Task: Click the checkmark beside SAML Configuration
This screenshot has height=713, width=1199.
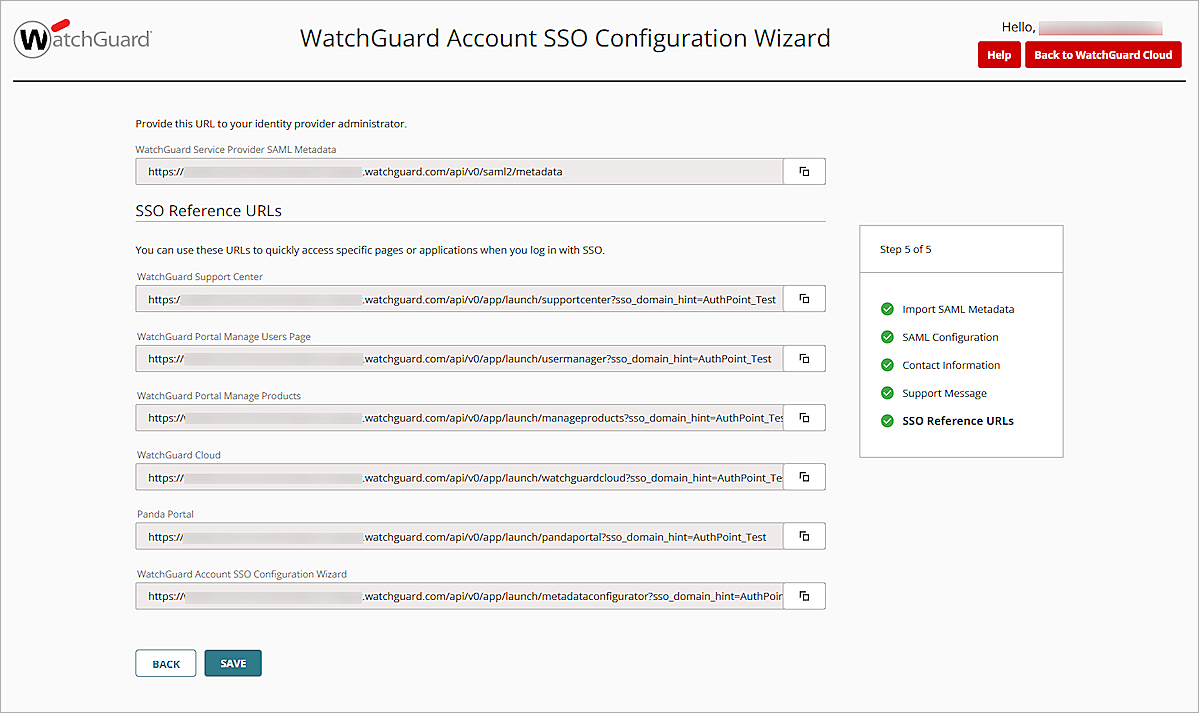Action: tap(887, 337)
